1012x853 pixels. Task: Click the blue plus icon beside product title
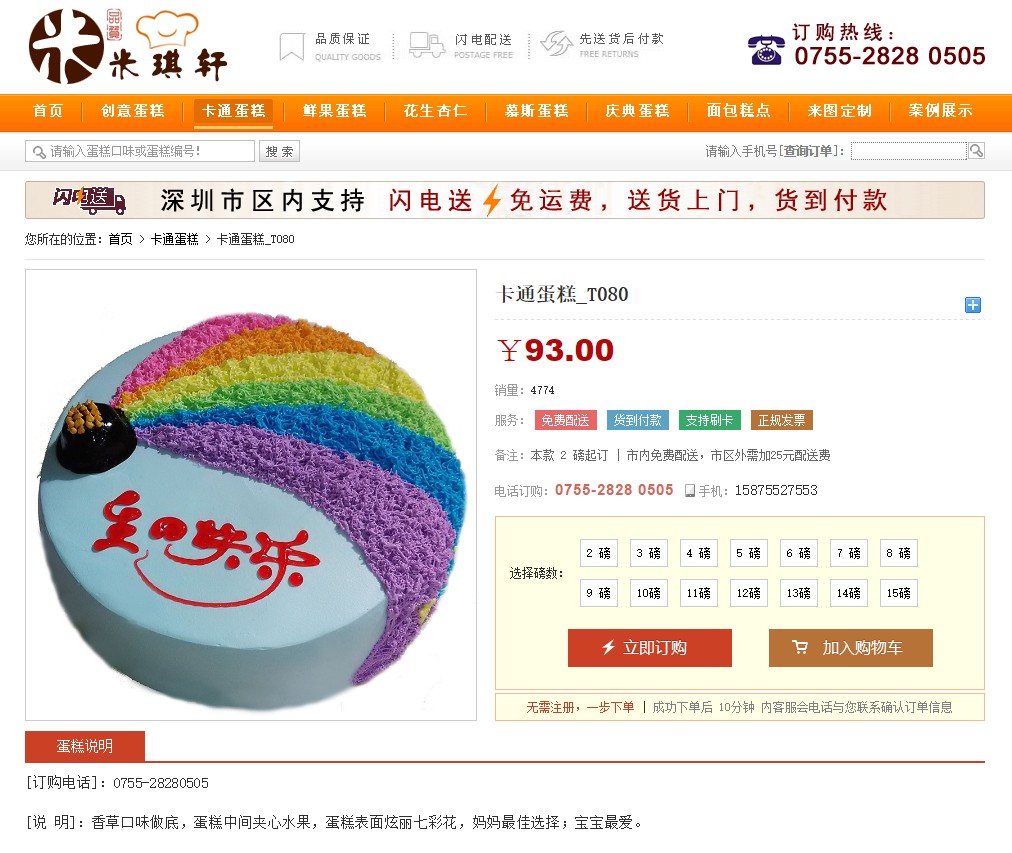click(x=973, y=305)
